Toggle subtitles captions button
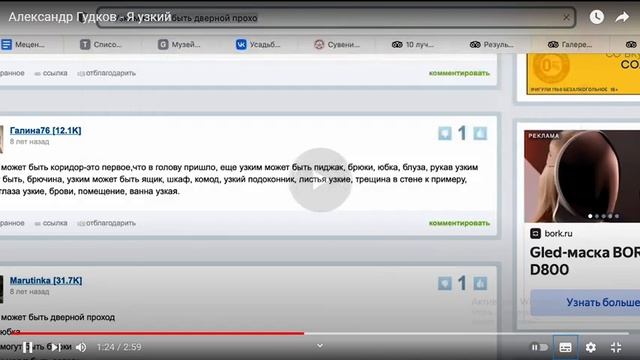Image resolution: width=640 pixels, height=360 pixels. coord(565,347)
